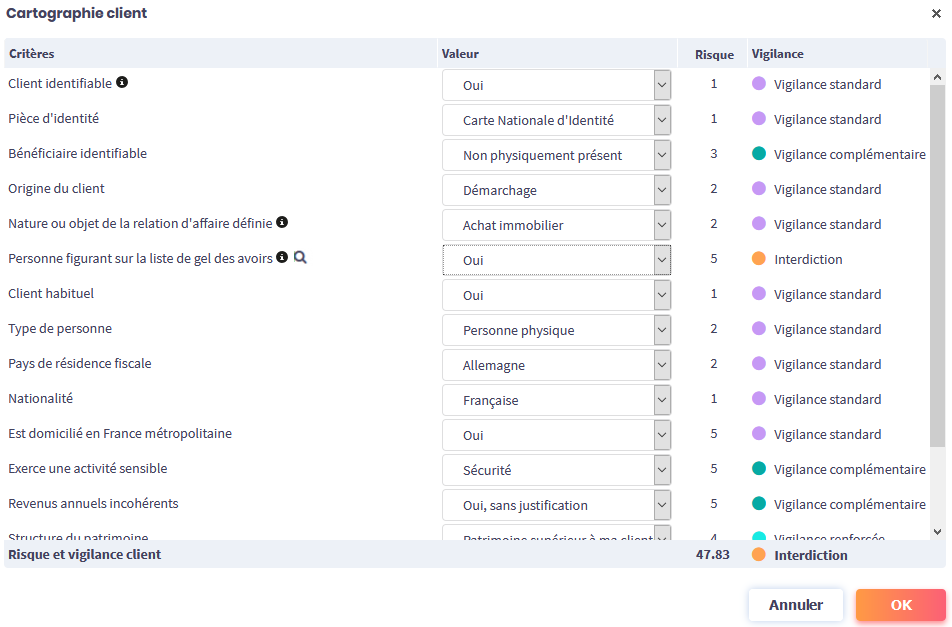Click the scrollbar down arrow

(937, 532)
